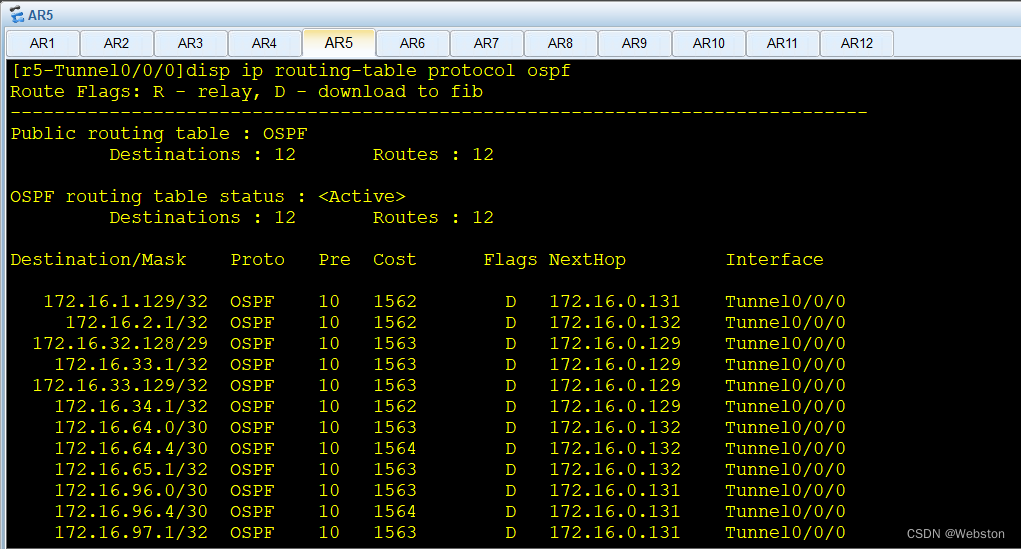Switch to the AR2 tab
The width and height of the screenshot is (1021, 549).
coord(117,44)
